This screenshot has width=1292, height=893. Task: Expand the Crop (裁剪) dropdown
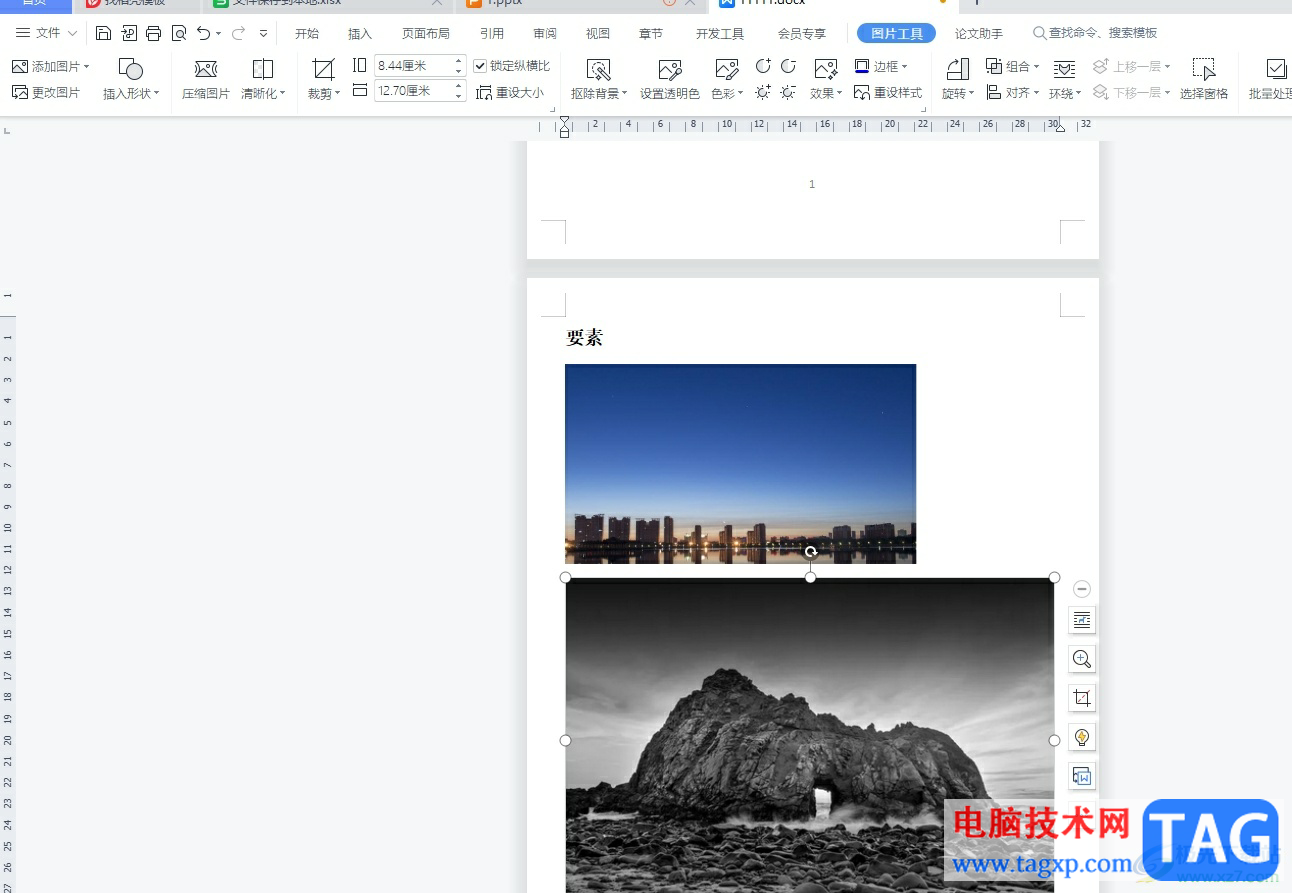pyautogui.click(x=324, y=93)
